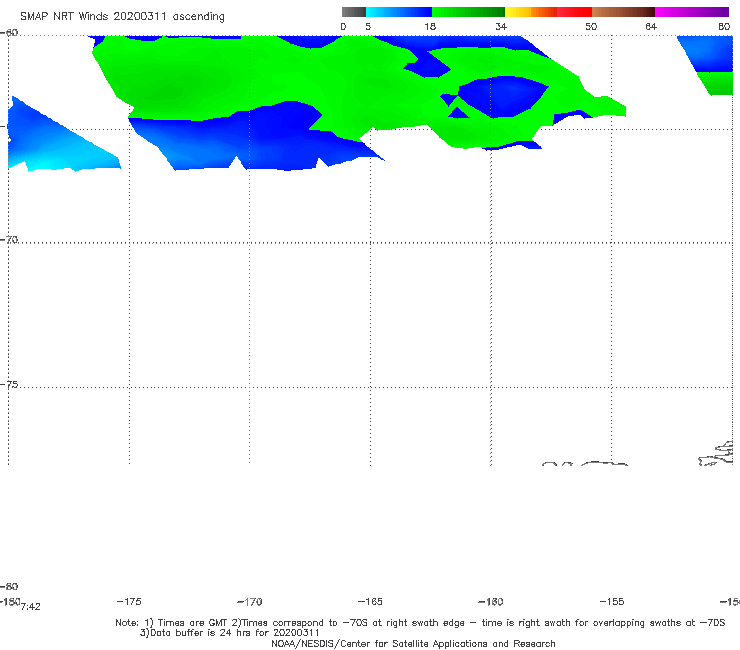Click the latitude label '-80'

(9, 587)
